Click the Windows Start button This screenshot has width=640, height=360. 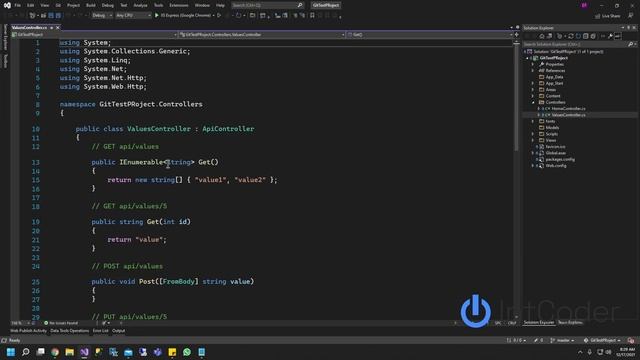(x=11, y=352)
